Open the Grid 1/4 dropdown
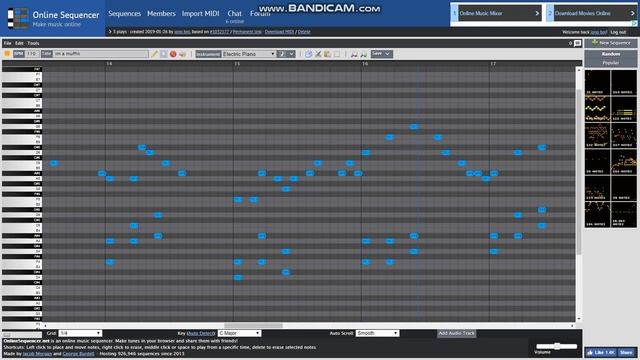Screen dimensions: 640x360 80,333
